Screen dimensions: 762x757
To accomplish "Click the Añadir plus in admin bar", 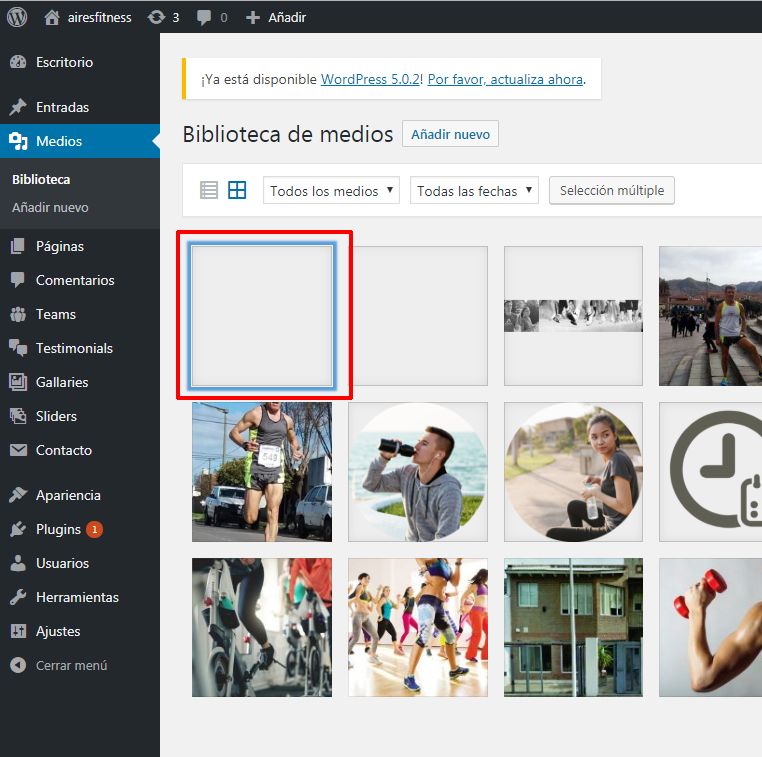I will [x=276, y=17].
